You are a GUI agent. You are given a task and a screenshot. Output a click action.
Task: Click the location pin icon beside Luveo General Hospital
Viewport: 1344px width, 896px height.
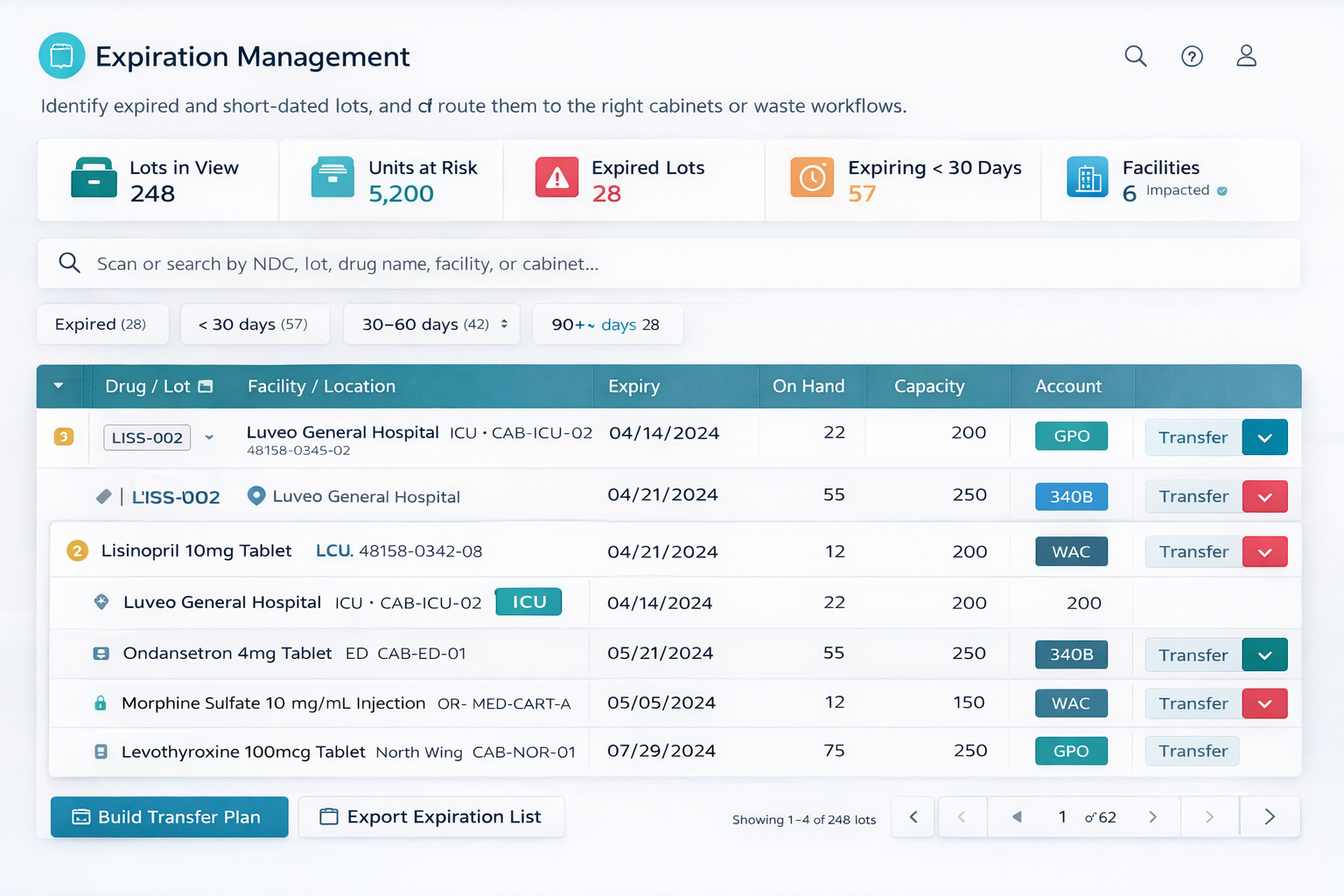[255, 496]
